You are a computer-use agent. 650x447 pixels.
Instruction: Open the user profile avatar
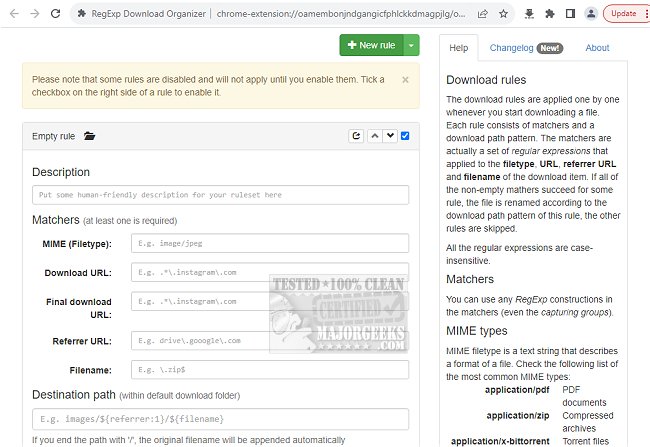591,14
